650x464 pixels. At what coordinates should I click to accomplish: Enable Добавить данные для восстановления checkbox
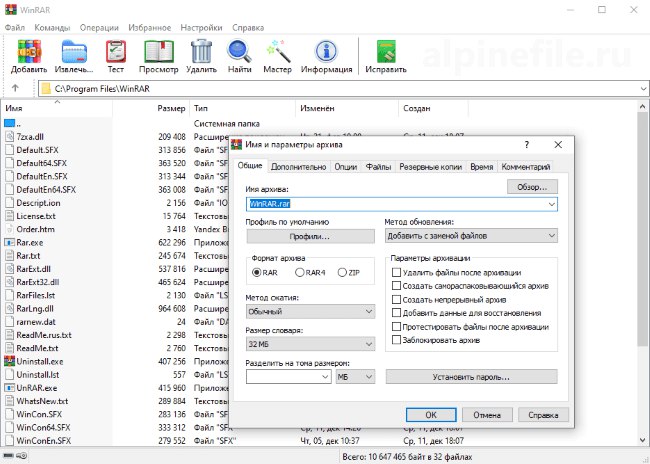point(396,313)
